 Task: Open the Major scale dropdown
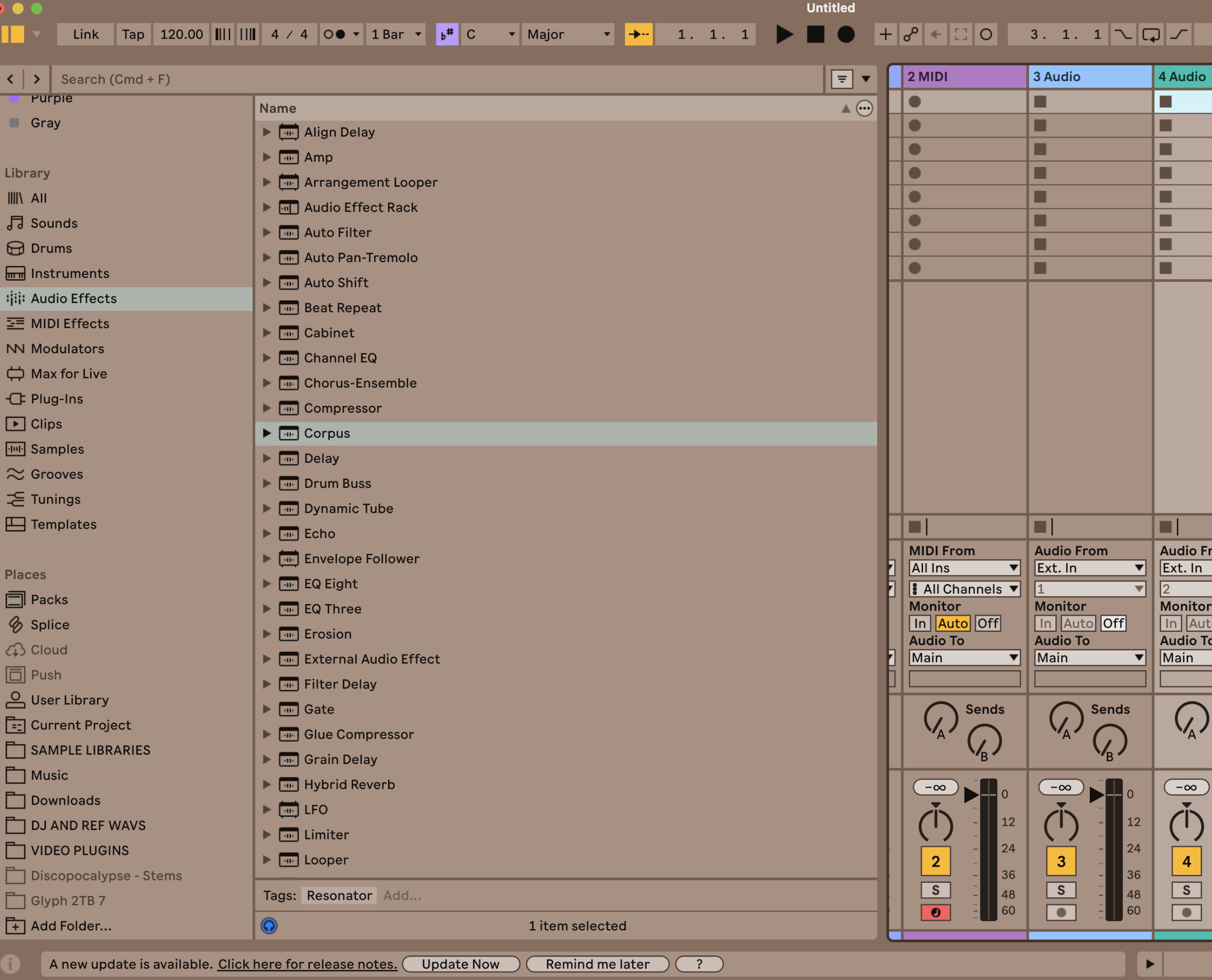pyautogui.click(x=568, y=34)
